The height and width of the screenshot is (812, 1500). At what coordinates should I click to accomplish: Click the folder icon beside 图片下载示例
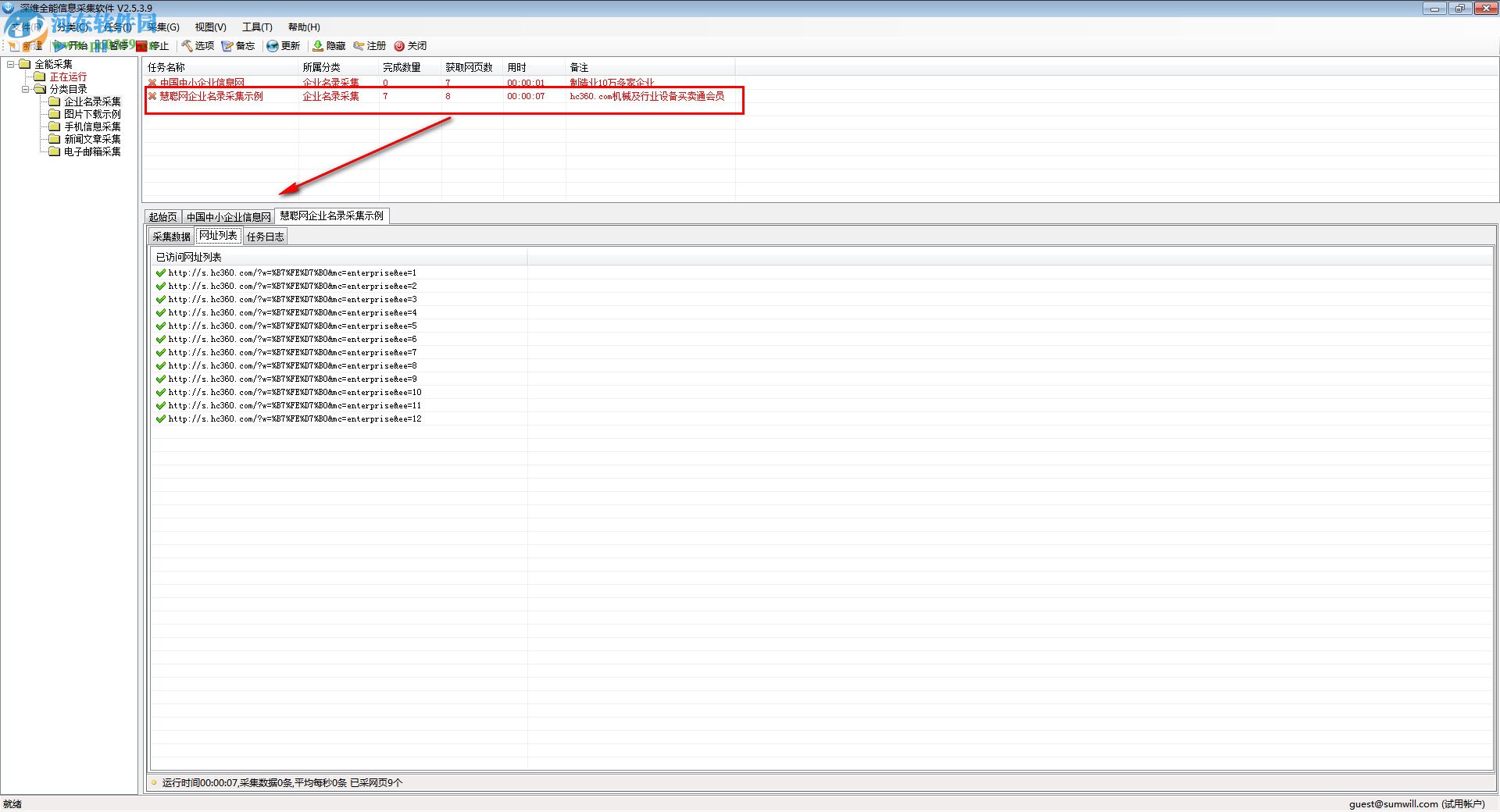pos(55,114)
